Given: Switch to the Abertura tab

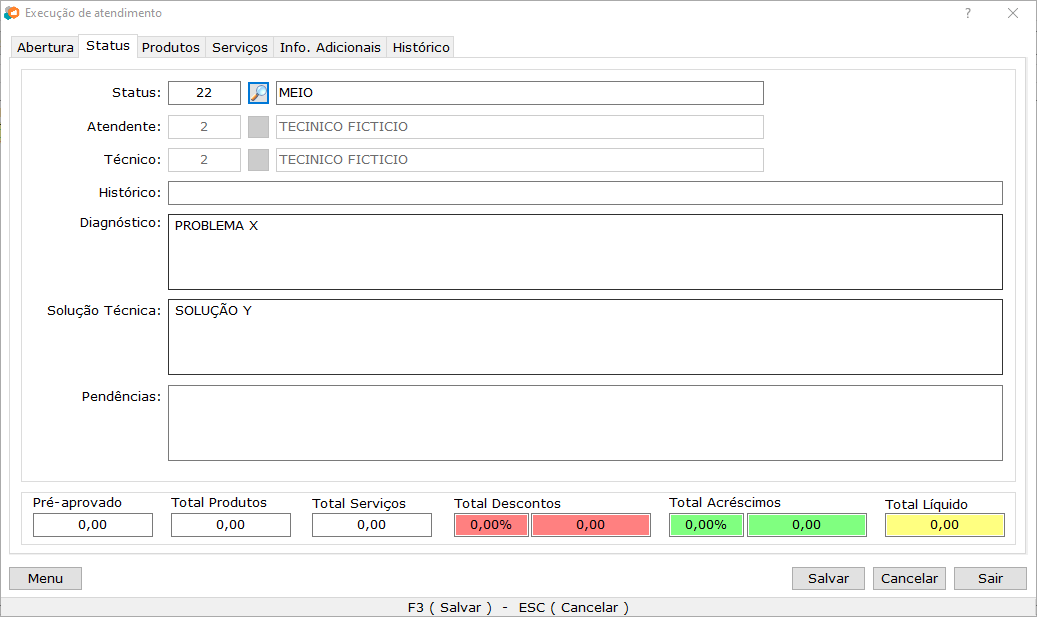Looking at the screenshot, I should [45, 47].
